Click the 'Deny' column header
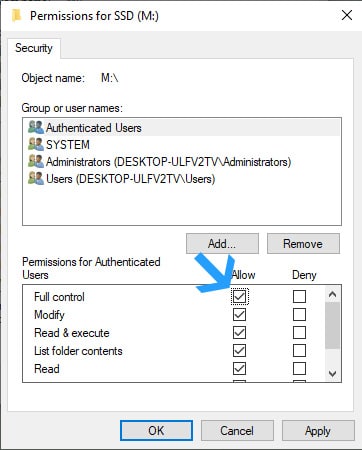The width and height of the screenshot is (362, 450). tap(304, 275)
